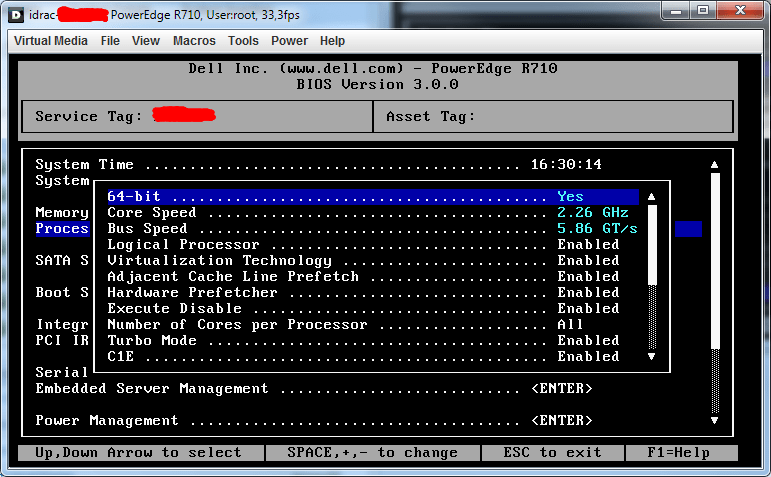Click the System Time row label
Viewport: 771px width, 477px height.
click(84, 165)
